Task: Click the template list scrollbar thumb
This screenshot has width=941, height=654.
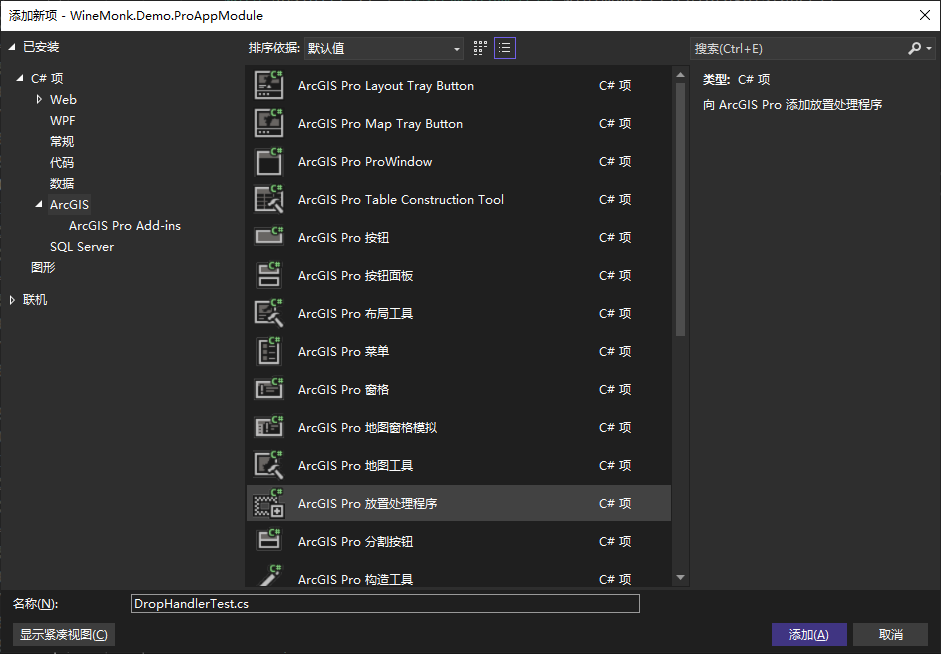Action: (680, 209)
